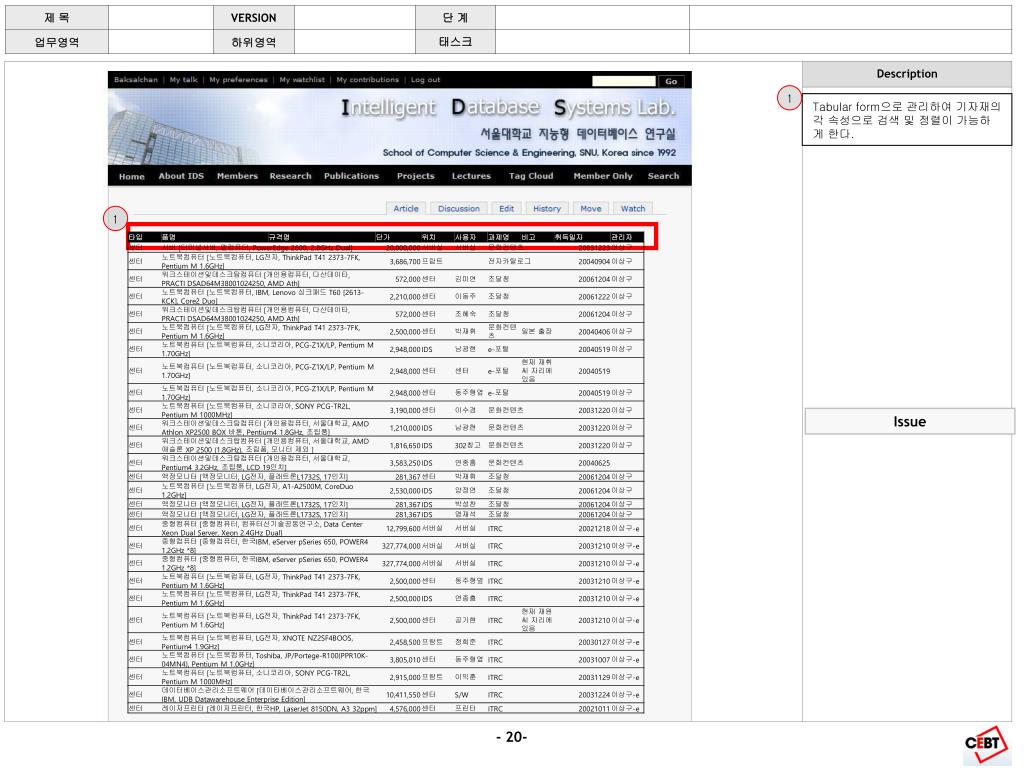Select the 20021218 date cell
Viewport: 1024px width, 768px height.
point(594,528)
